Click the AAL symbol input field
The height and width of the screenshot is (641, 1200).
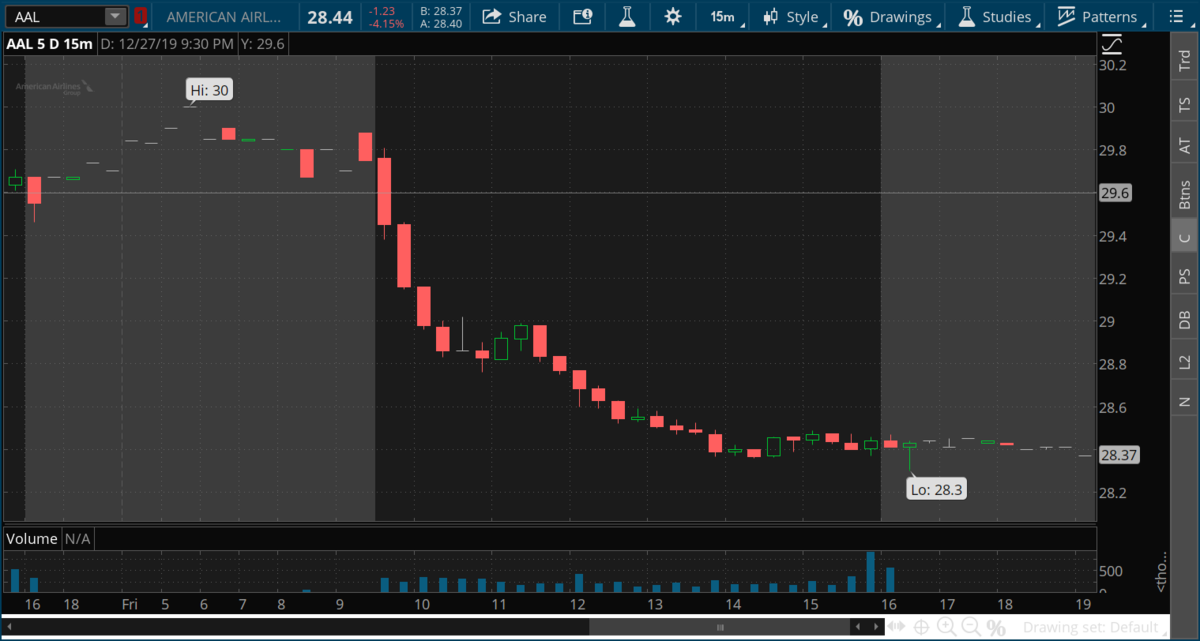coord(56,16)
